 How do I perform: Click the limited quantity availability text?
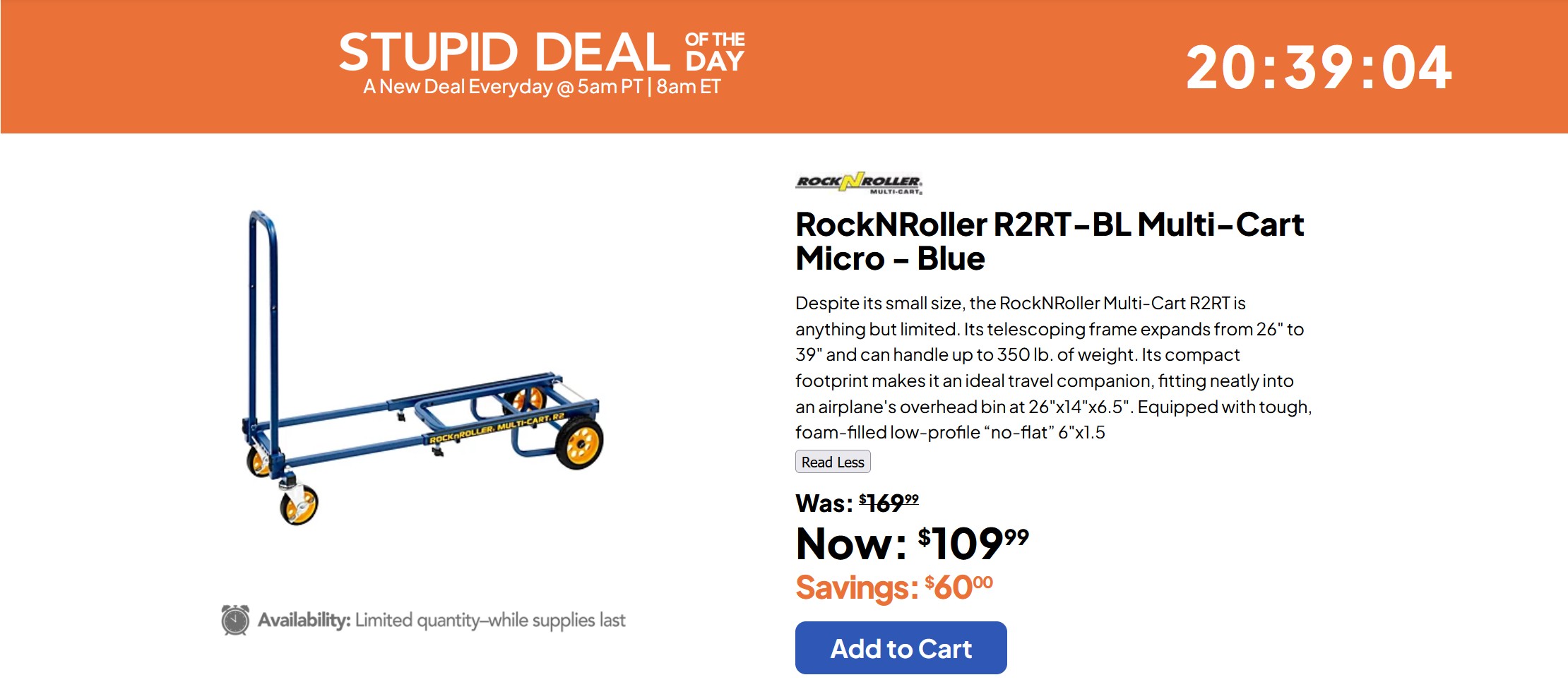(489, 620)
